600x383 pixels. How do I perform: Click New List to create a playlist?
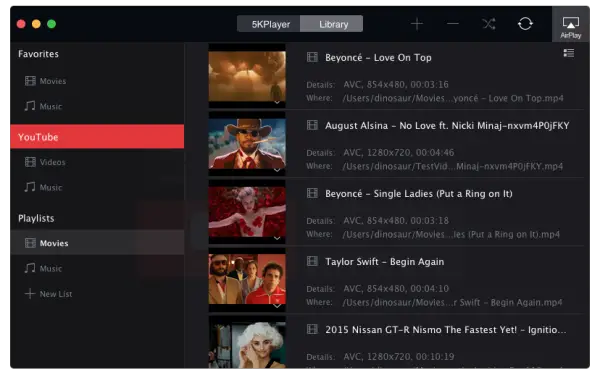pyautogui.click(x=56, y=294)
